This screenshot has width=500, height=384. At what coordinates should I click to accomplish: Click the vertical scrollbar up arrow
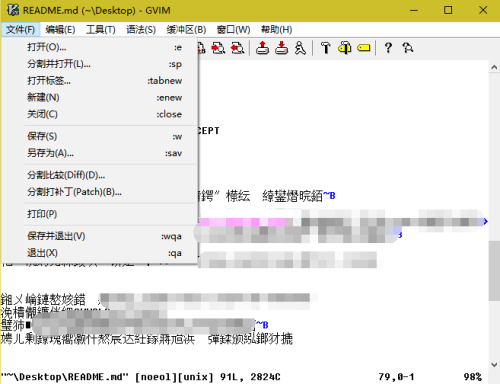[494, 67]
